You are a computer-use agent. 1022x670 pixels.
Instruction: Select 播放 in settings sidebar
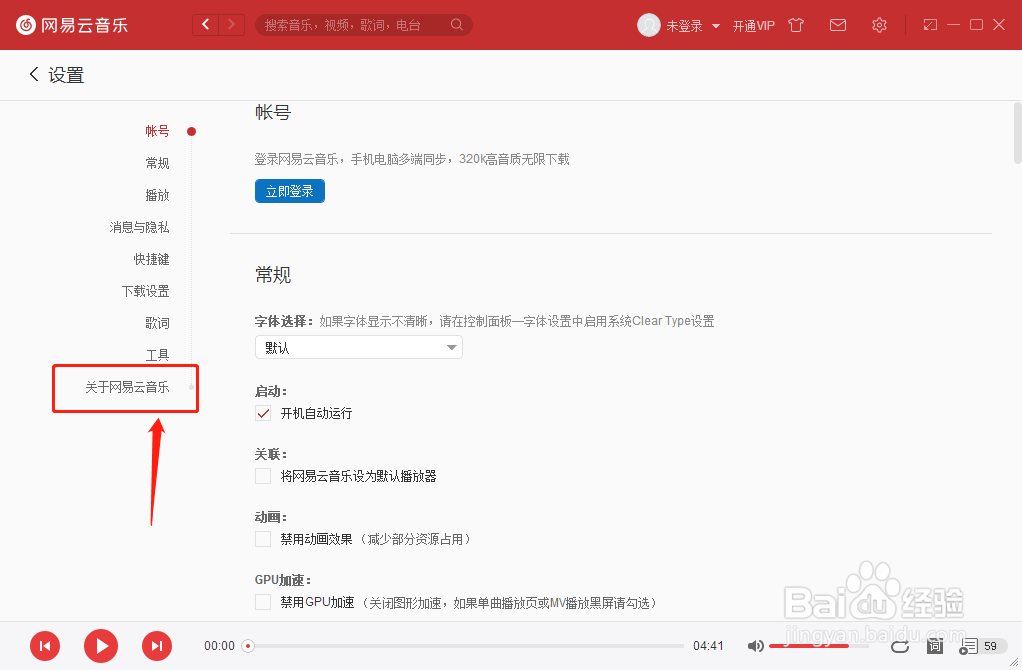tap(157, 195)
